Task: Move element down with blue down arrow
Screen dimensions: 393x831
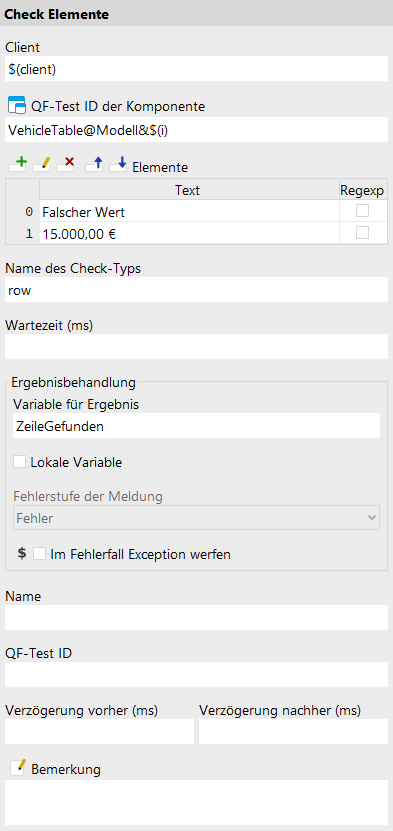Action: [118, 165]
